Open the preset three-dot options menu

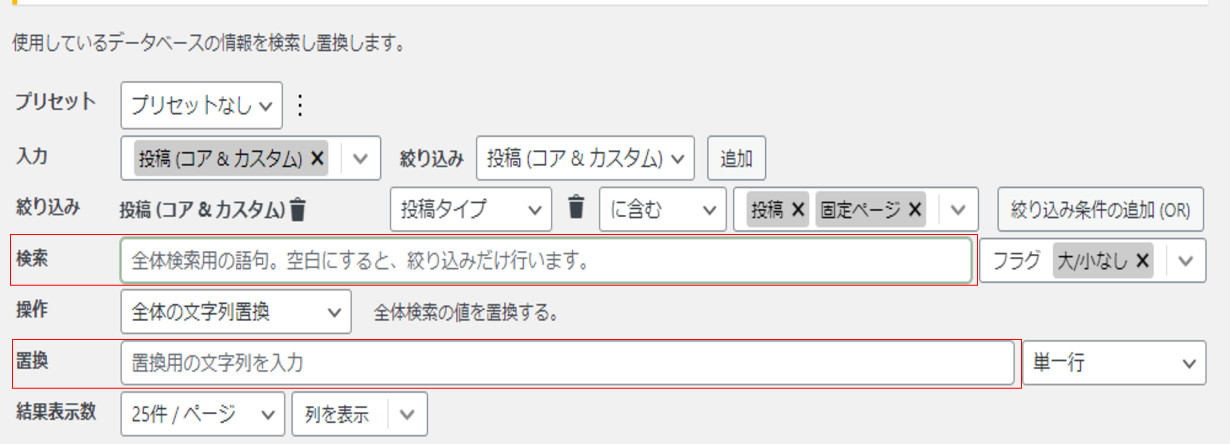(x=301, y=105)
